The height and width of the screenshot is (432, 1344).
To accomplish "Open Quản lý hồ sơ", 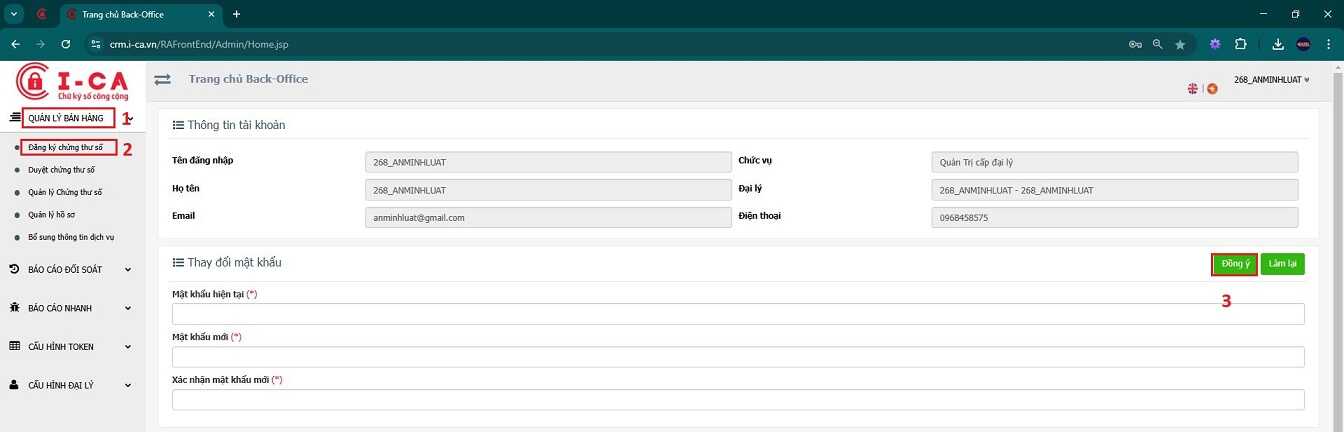I will click(50, 214).
